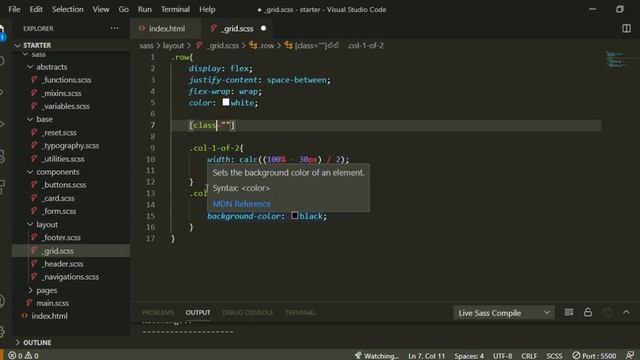Switch to the index.html editor tab

[x=166, y=29]
